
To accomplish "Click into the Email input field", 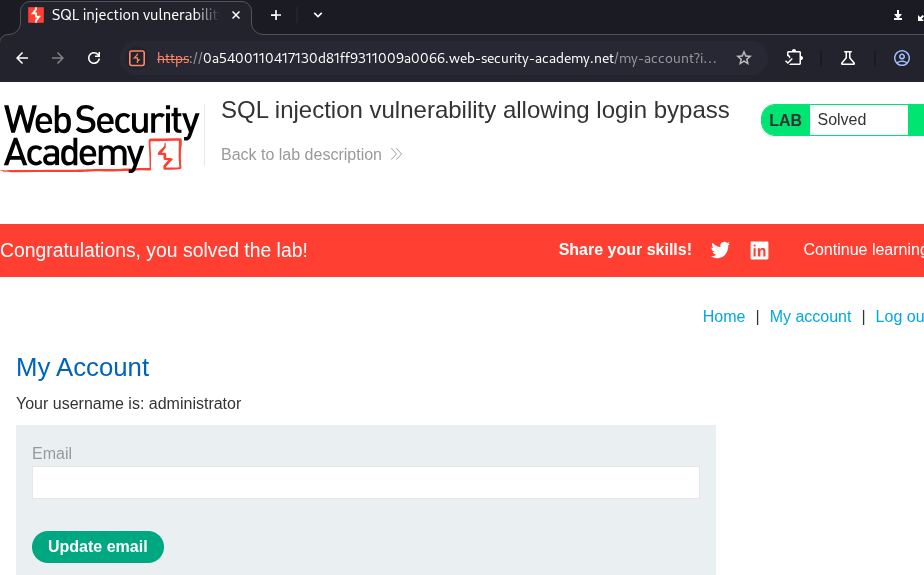I will pos(366,483).
